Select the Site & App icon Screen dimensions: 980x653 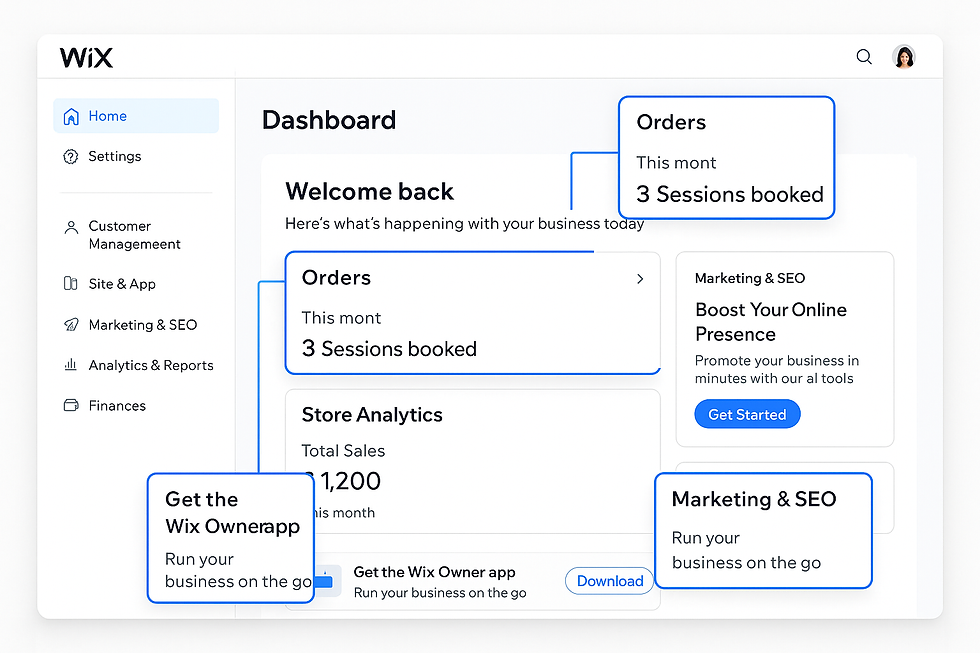click(x=71, y=284)
